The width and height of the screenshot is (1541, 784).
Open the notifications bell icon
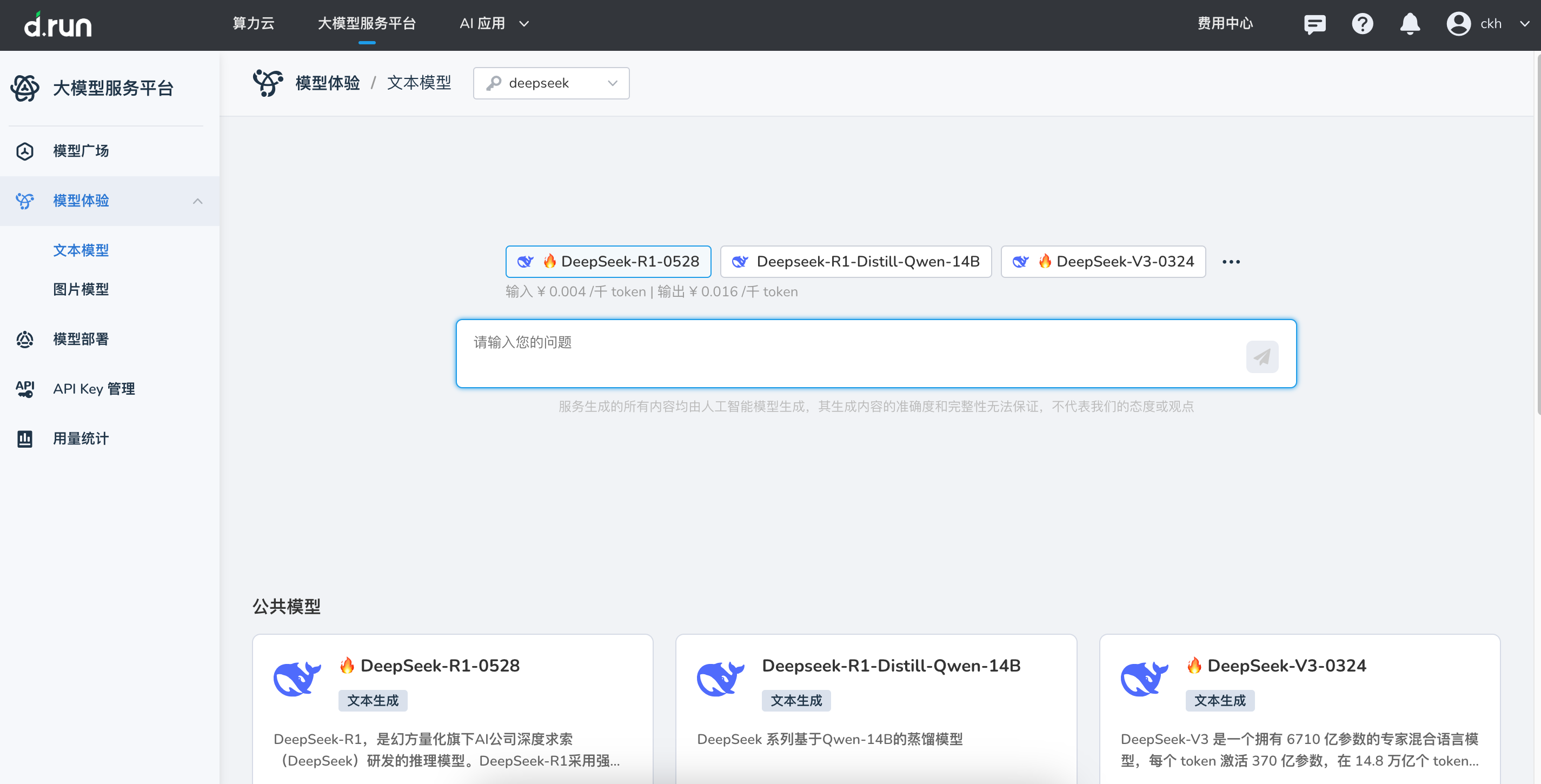click(x=1410, y=24)
